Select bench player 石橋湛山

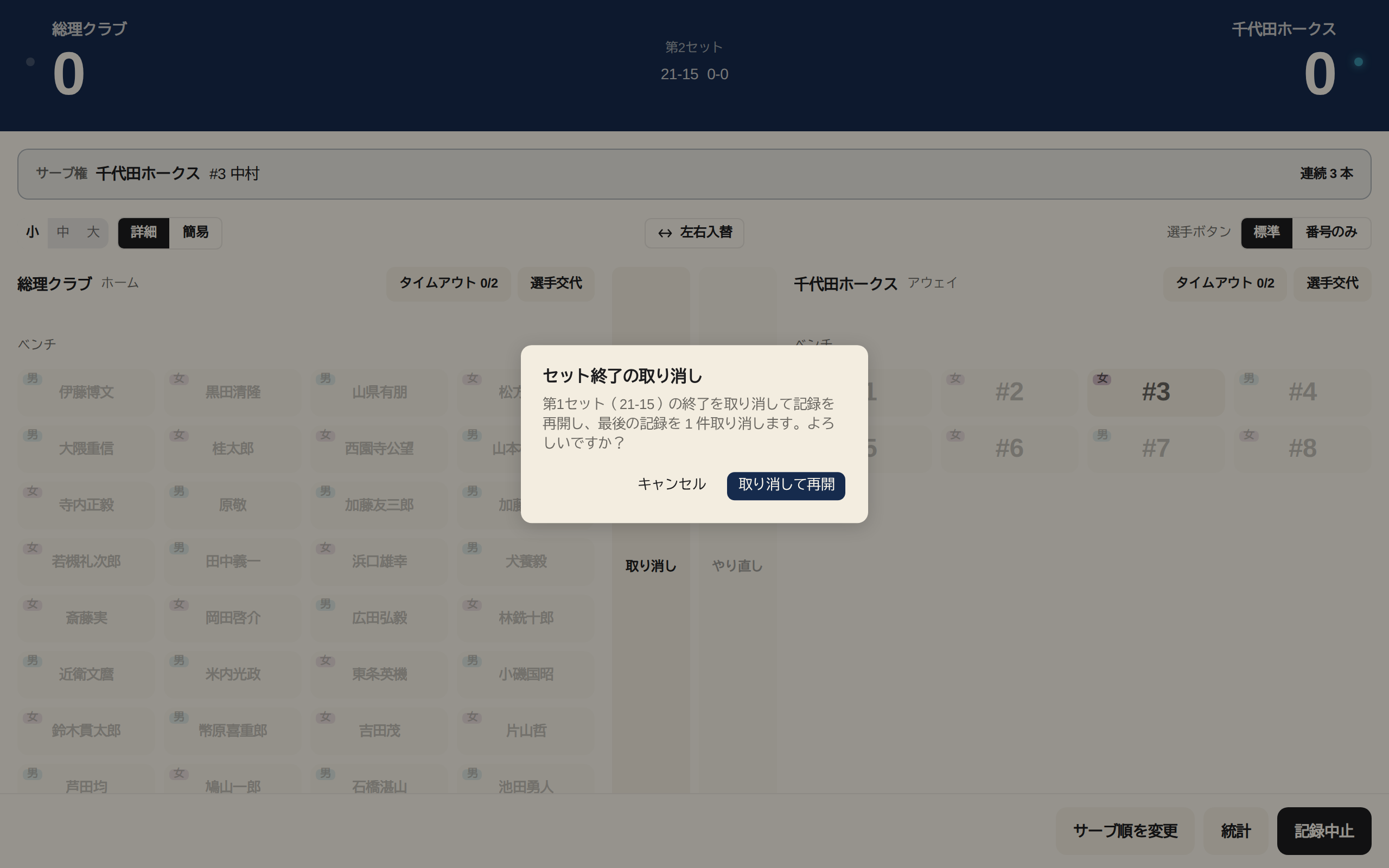tap(379, 779)
